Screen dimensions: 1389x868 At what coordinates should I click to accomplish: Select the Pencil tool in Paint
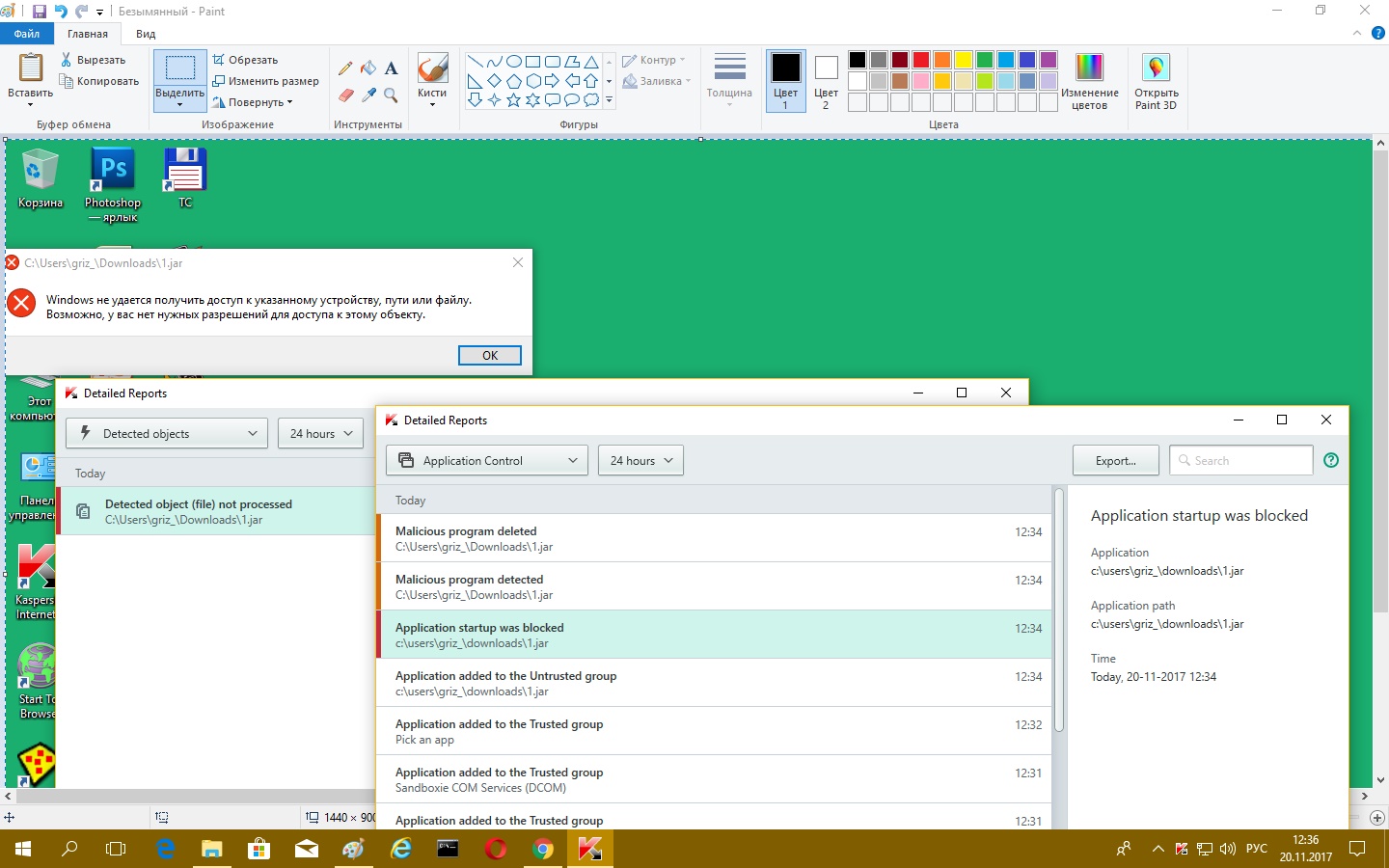345,68
